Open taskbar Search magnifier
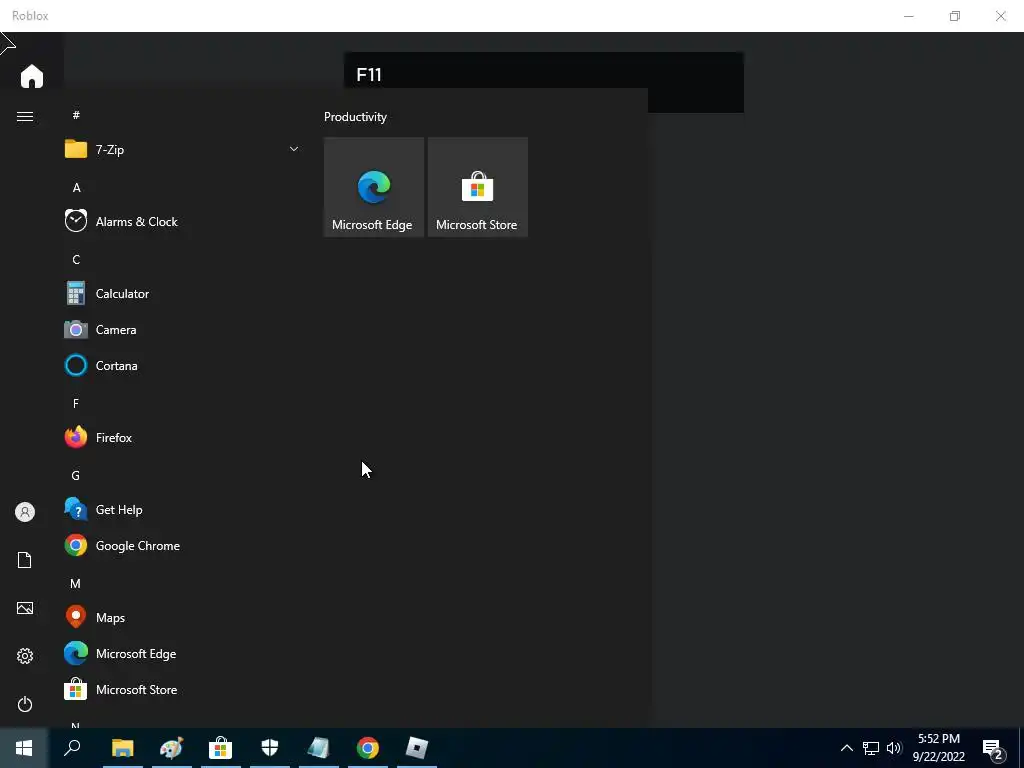Screen dimensions: 1024x768 [x=72, y=748]
